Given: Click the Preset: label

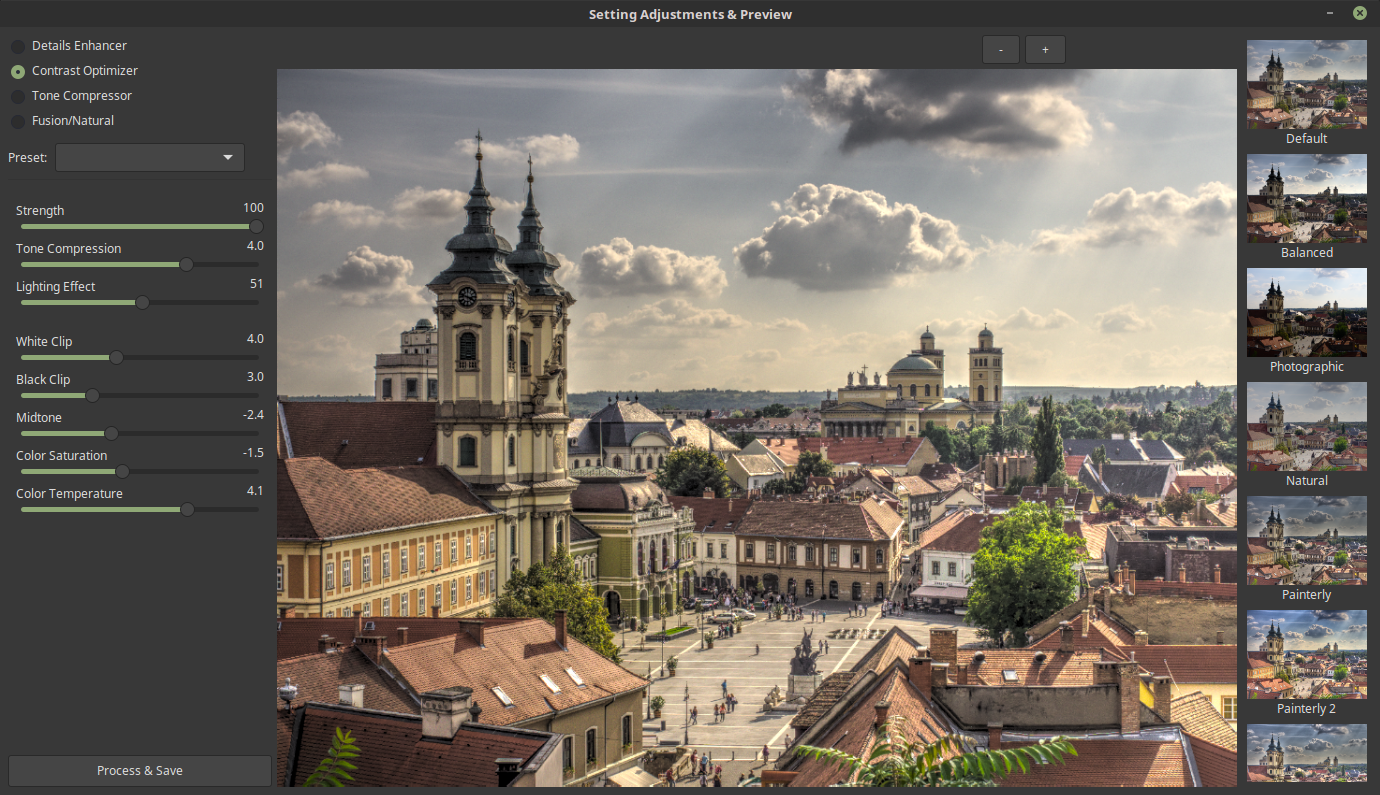Looking at the screenshot, I should click(x=28, y=158).
